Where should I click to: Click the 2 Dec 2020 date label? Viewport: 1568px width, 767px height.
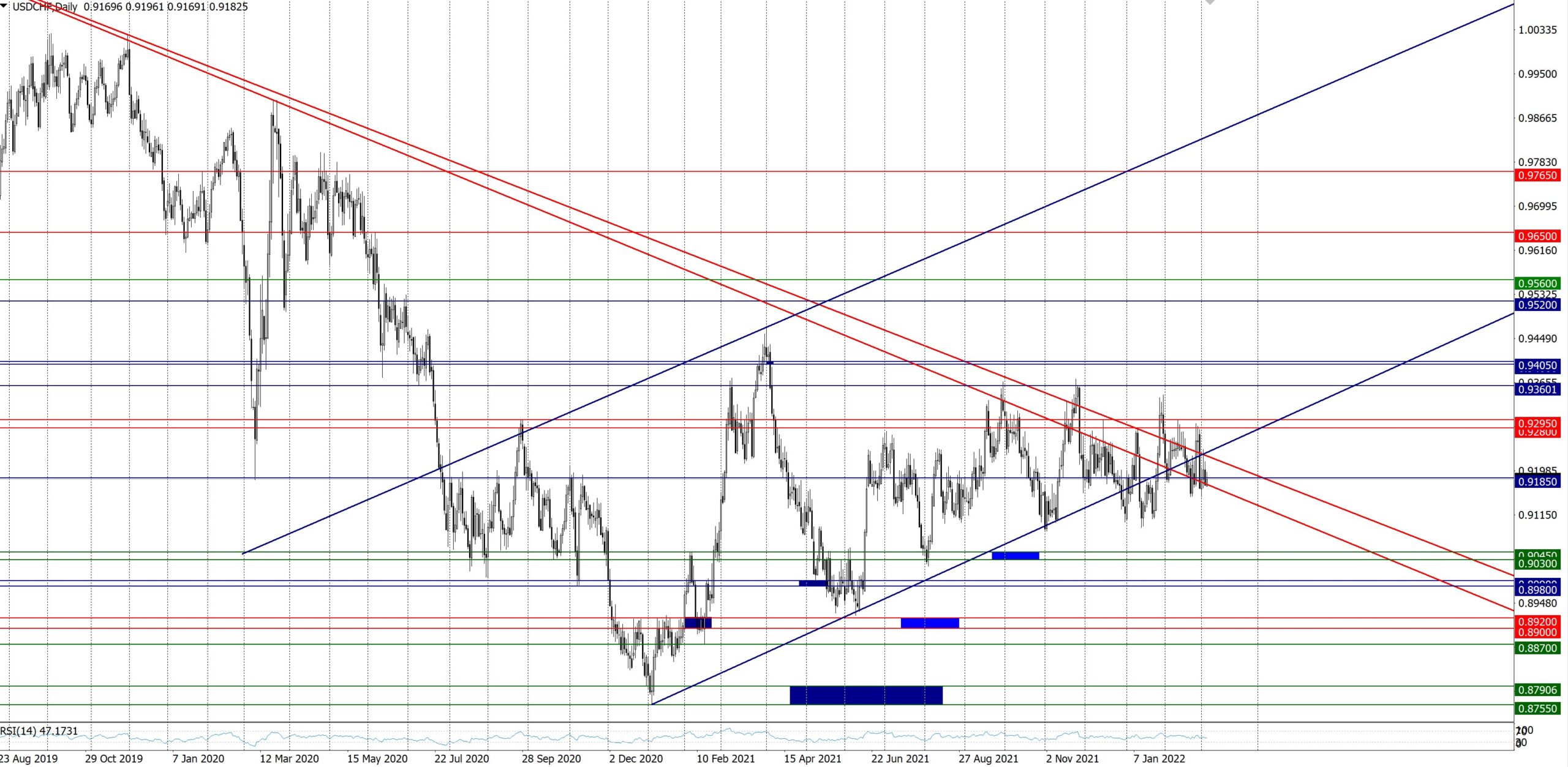click(x=636, y=758)
